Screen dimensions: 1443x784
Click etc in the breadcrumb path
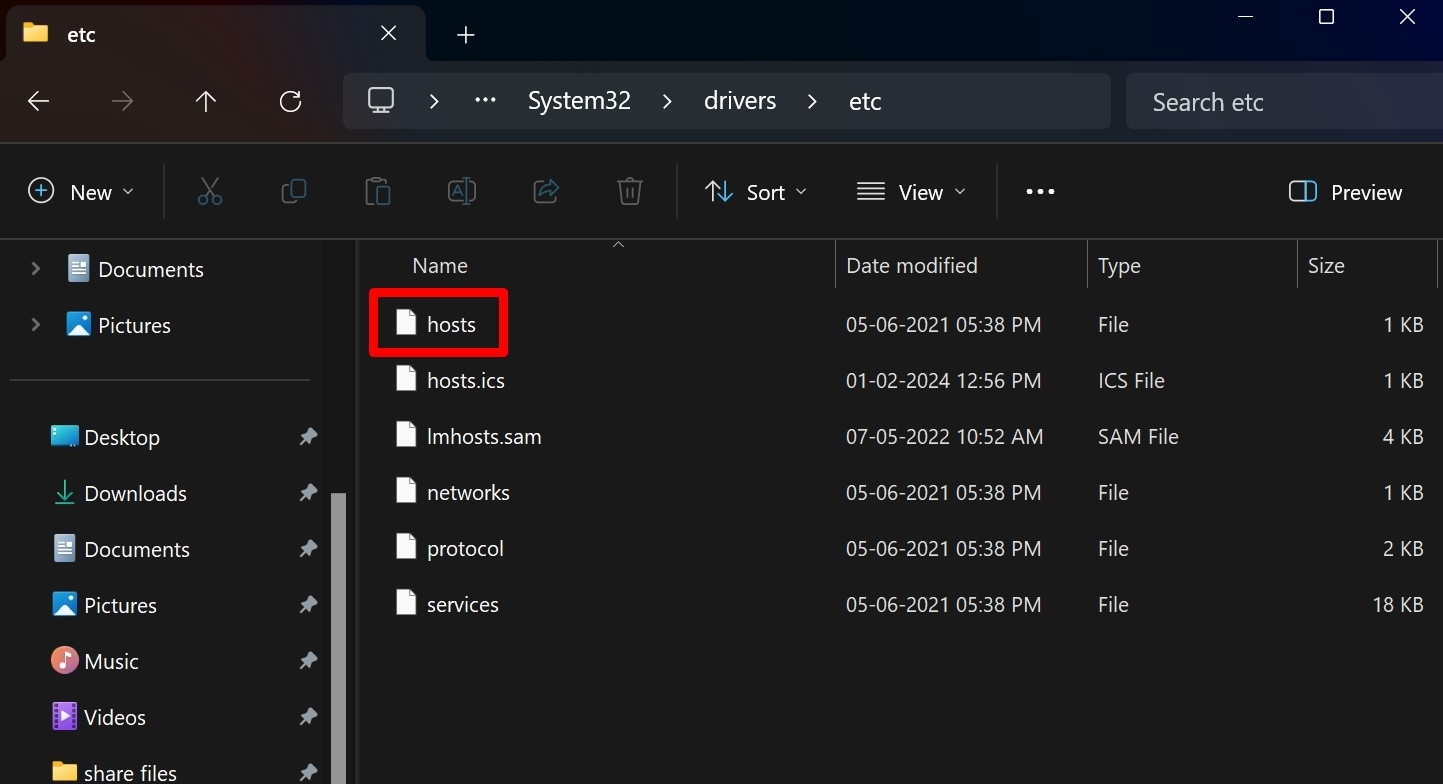point(865,101)
